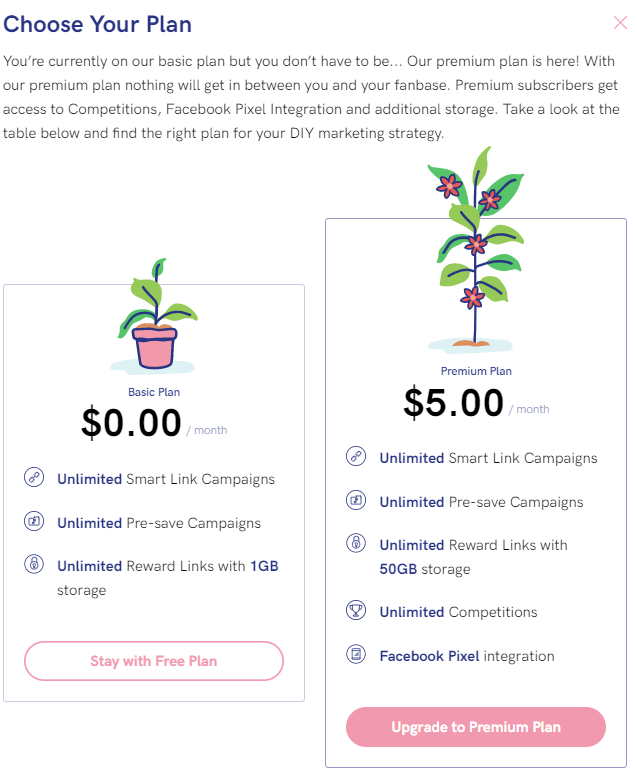Click the $0.00 per month price
637x776 pixels.
(x=154, y=424)
